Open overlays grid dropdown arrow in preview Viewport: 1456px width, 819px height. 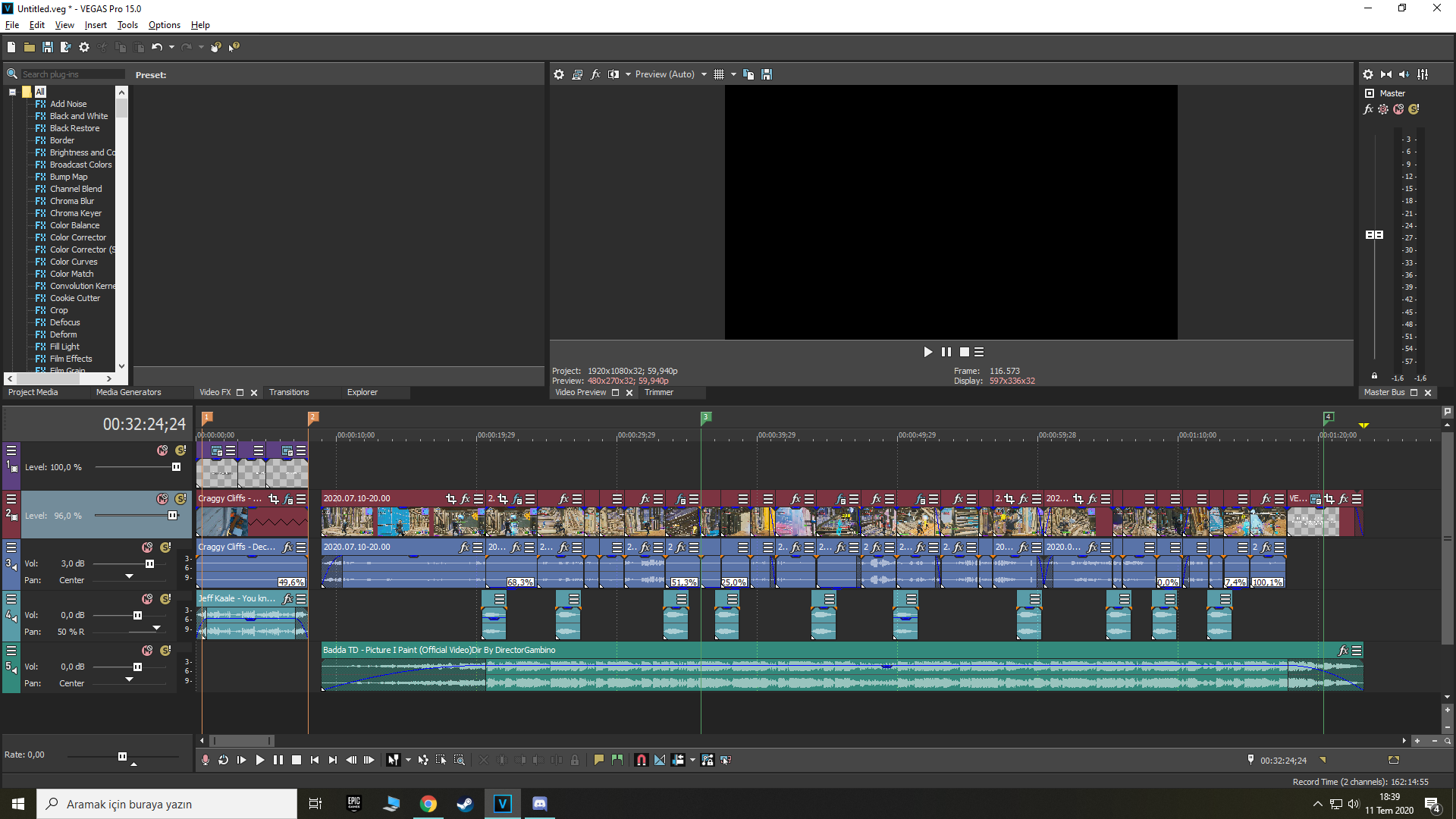[733, 74]
